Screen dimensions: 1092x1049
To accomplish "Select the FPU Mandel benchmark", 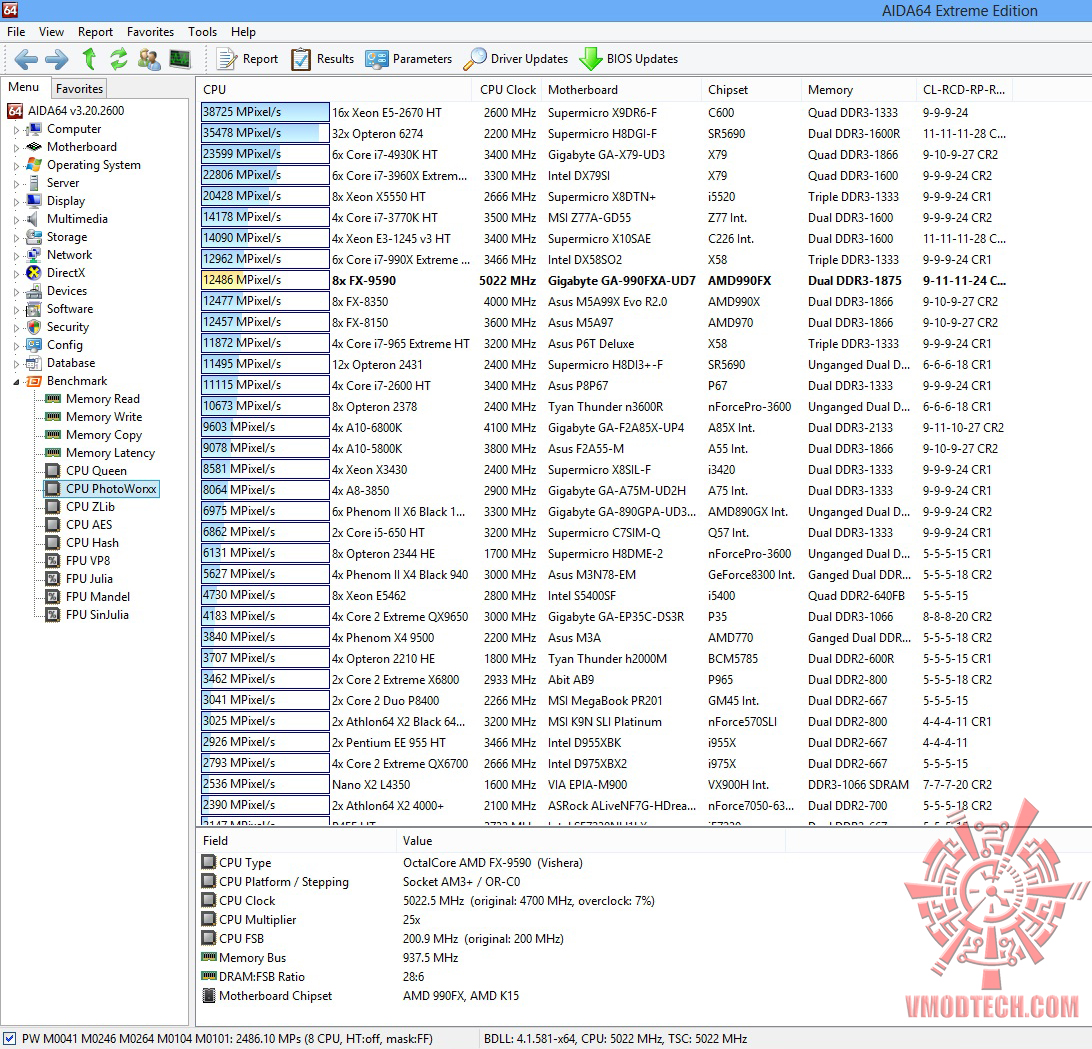I will tap(98, 597).
